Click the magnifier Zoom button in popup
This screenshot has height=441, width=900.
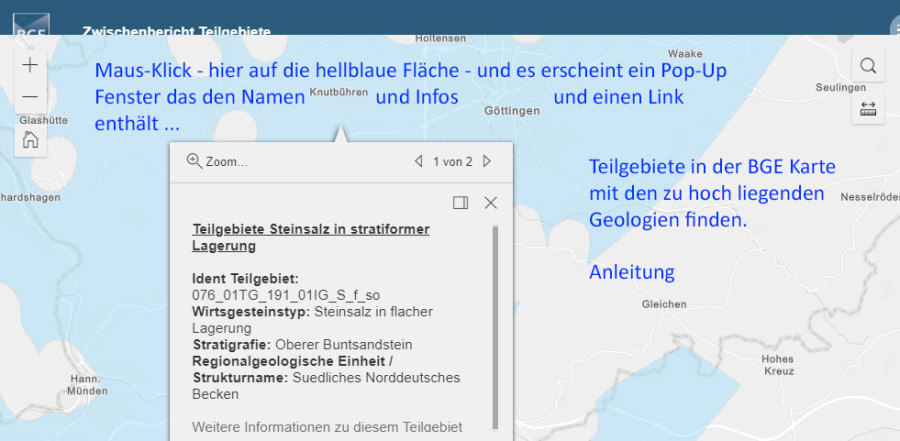216,161
